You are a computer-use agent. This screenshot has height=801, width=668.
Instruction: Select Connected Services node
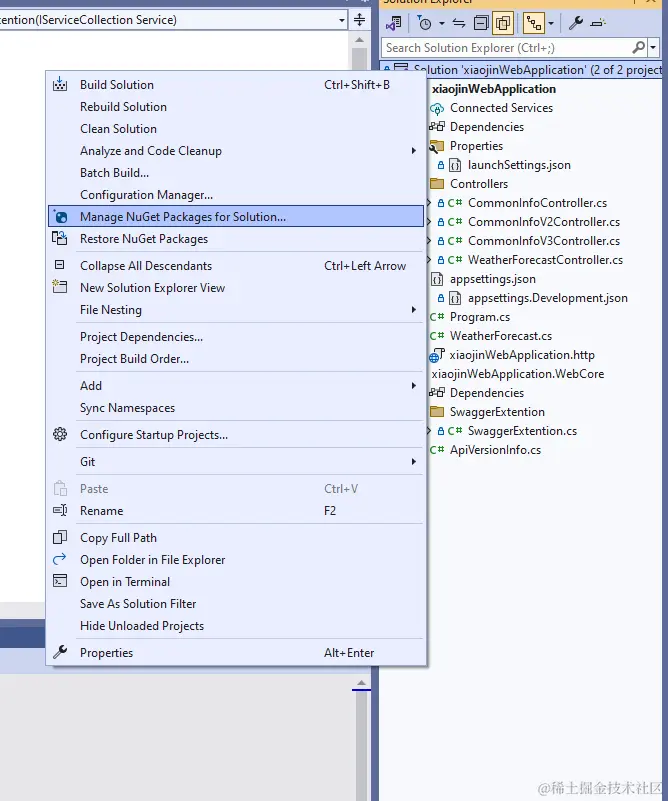point(501,108)
